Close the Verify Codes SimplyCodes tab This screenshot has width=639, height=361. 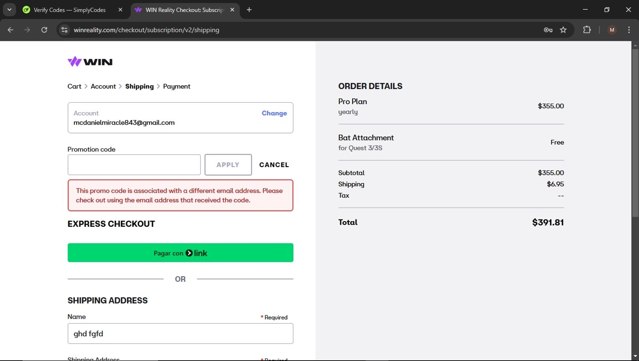tap(120, 10)
